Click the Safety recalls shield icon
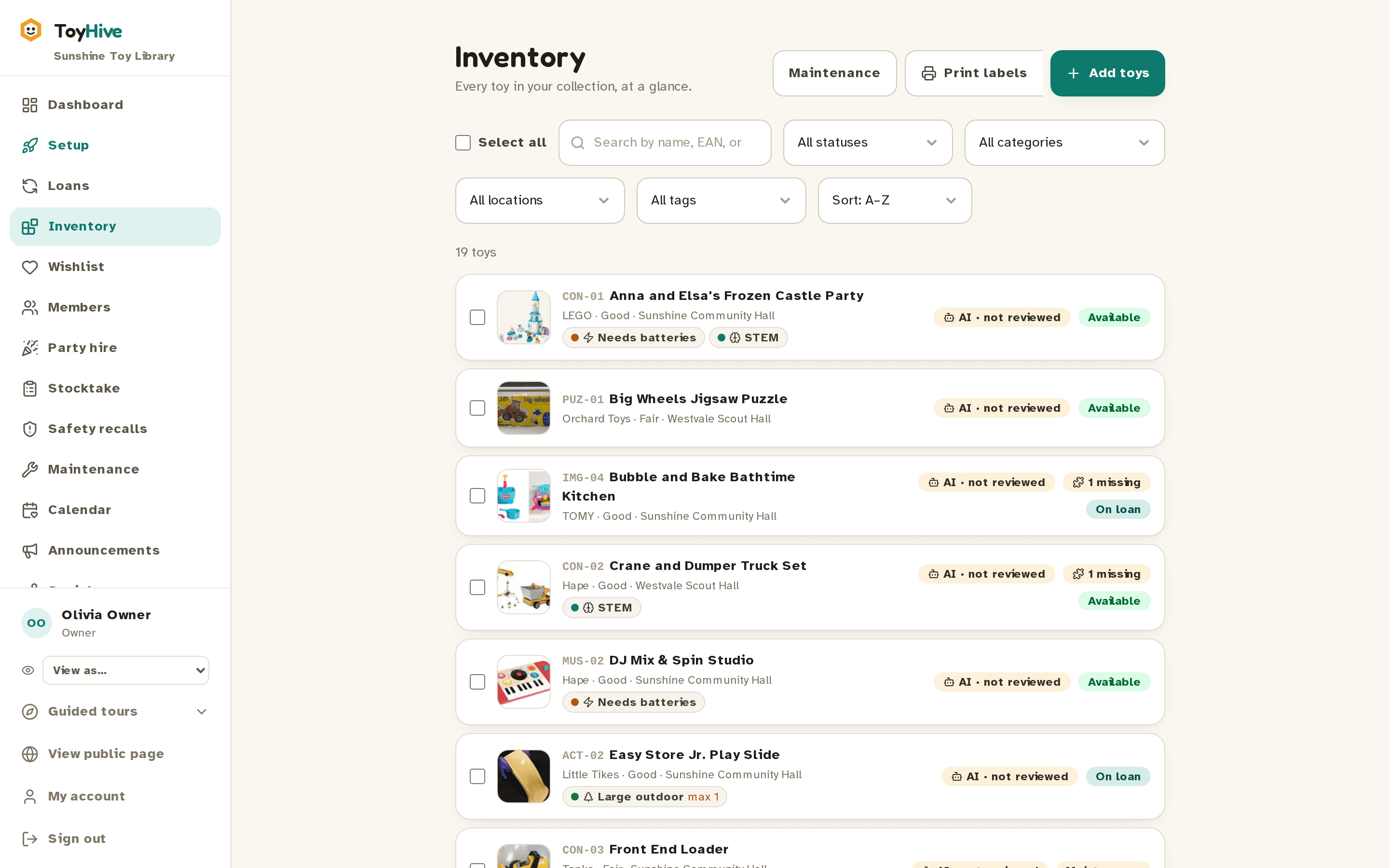This screenshot has height=868, width=1389. tap(30, 429)
